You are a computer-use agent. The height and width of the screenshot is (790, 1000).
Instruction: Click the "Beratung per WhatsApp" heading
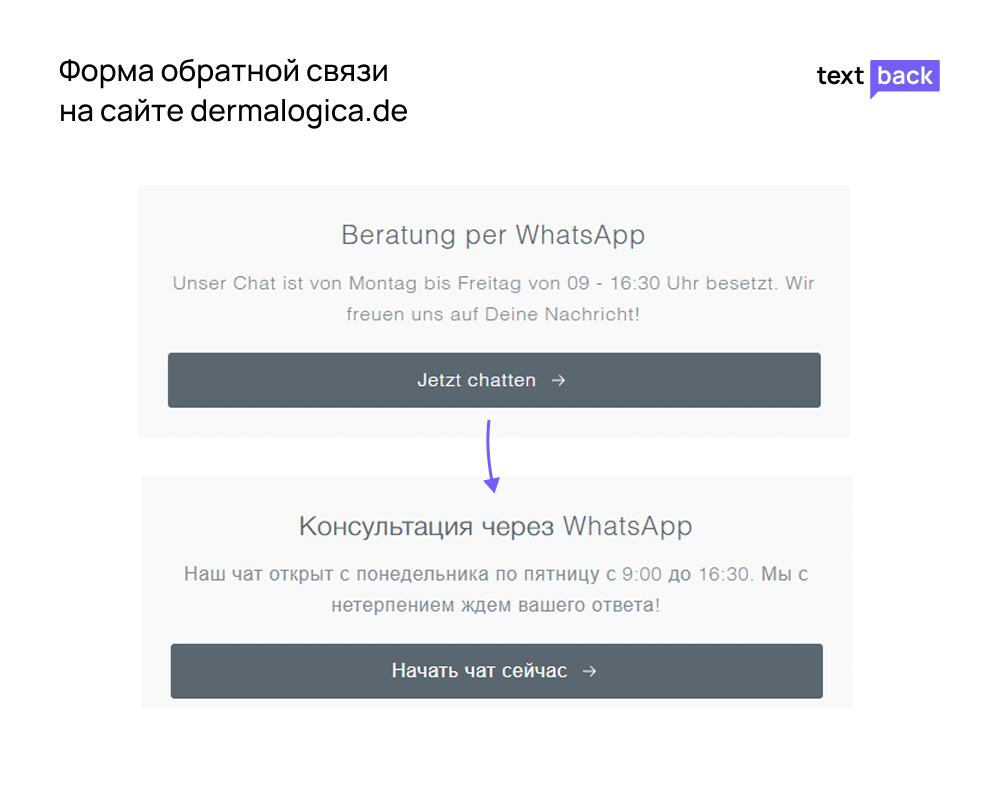tap(493, 235)
